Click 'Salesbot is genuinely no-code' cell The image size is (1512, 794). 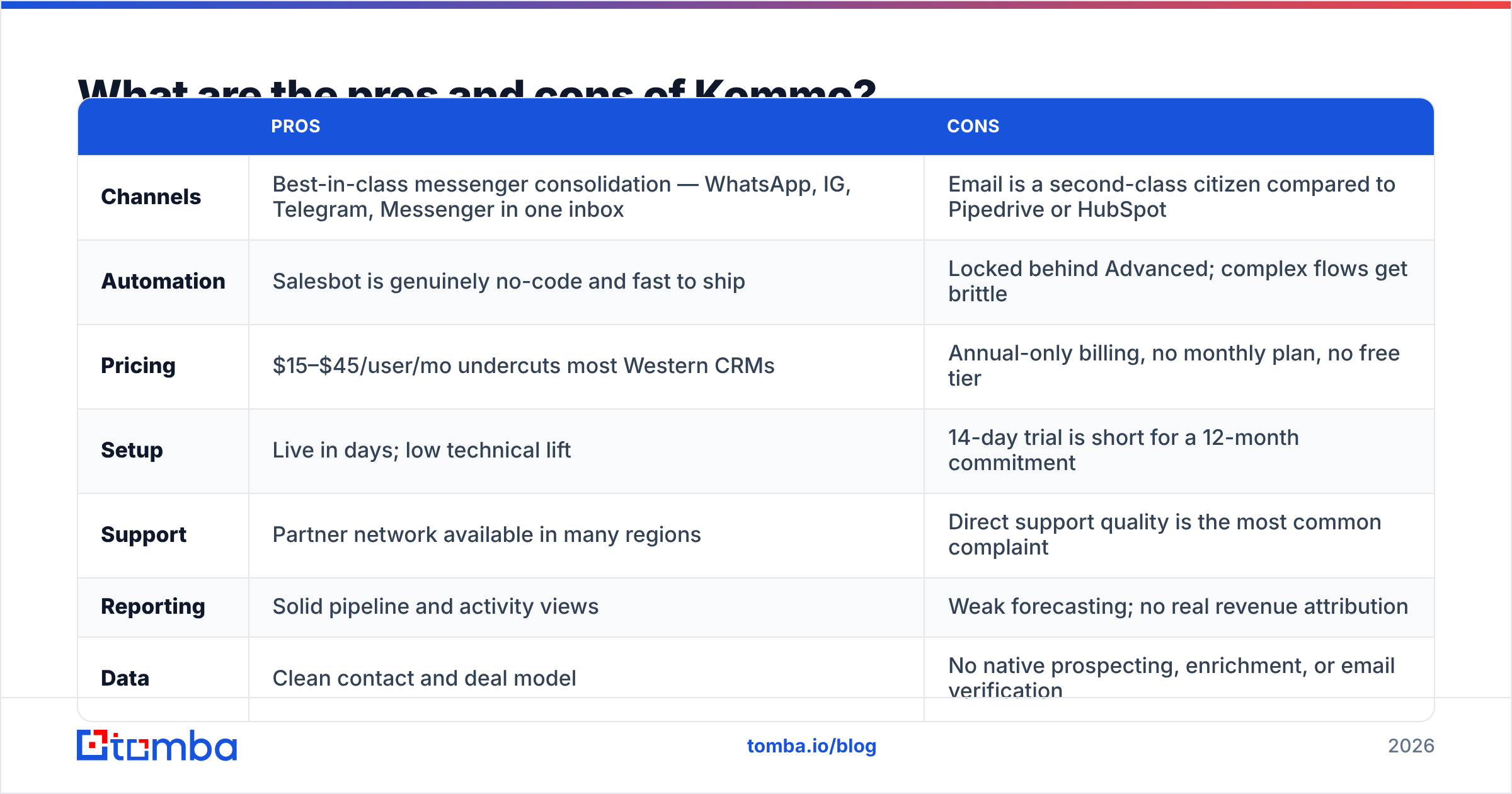587,282
